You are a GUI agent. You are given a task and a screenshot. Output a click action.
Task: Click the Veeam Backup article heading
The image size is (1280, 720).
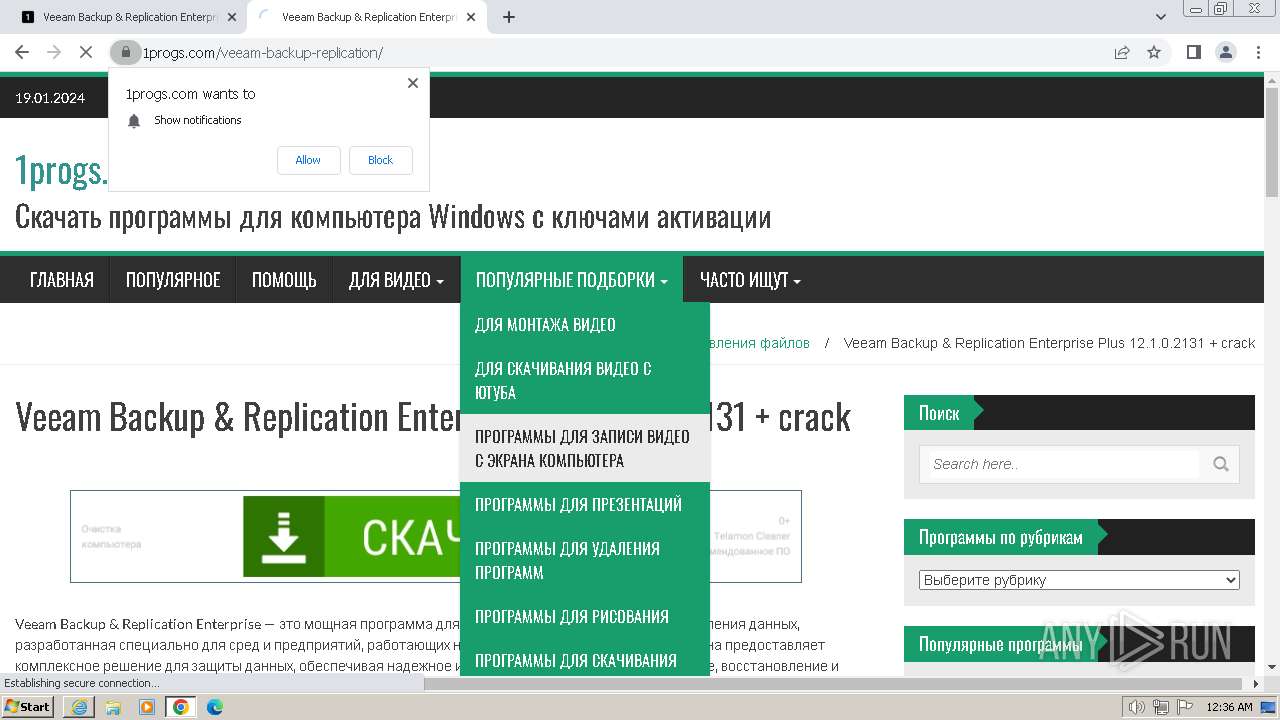[433, 416]
